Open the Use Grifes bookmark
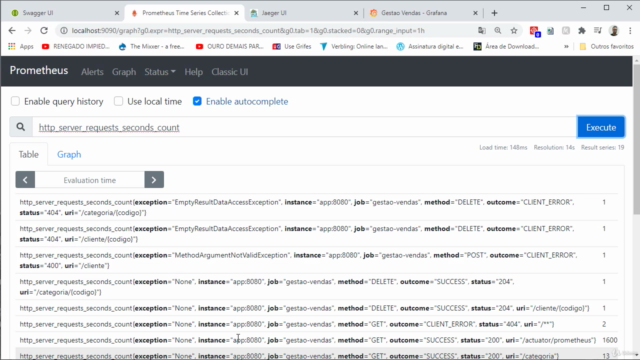The image size is (640, 360). click(292, 47)
